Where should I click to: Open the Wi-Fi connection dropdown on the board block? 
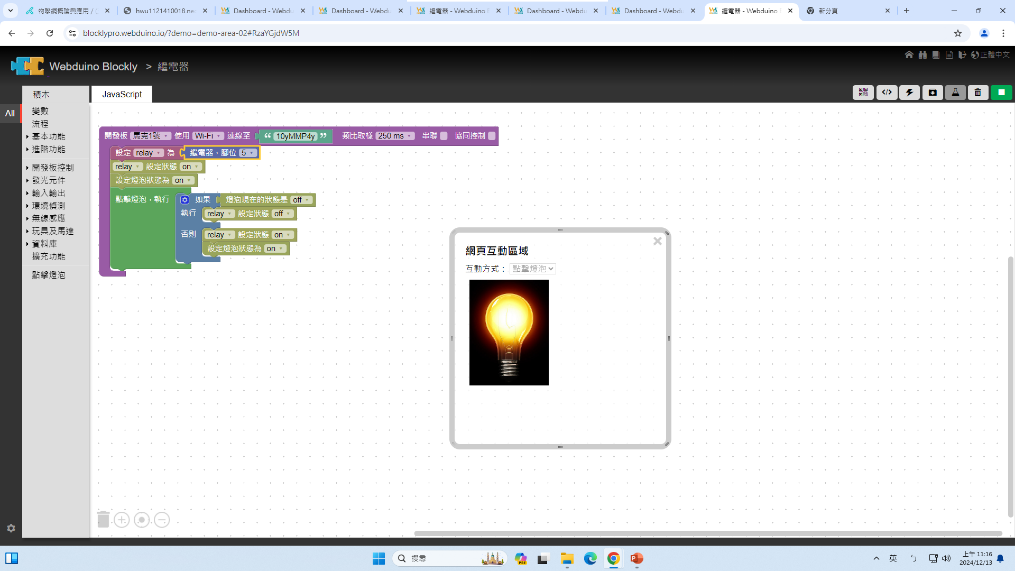tap(206, 136)
